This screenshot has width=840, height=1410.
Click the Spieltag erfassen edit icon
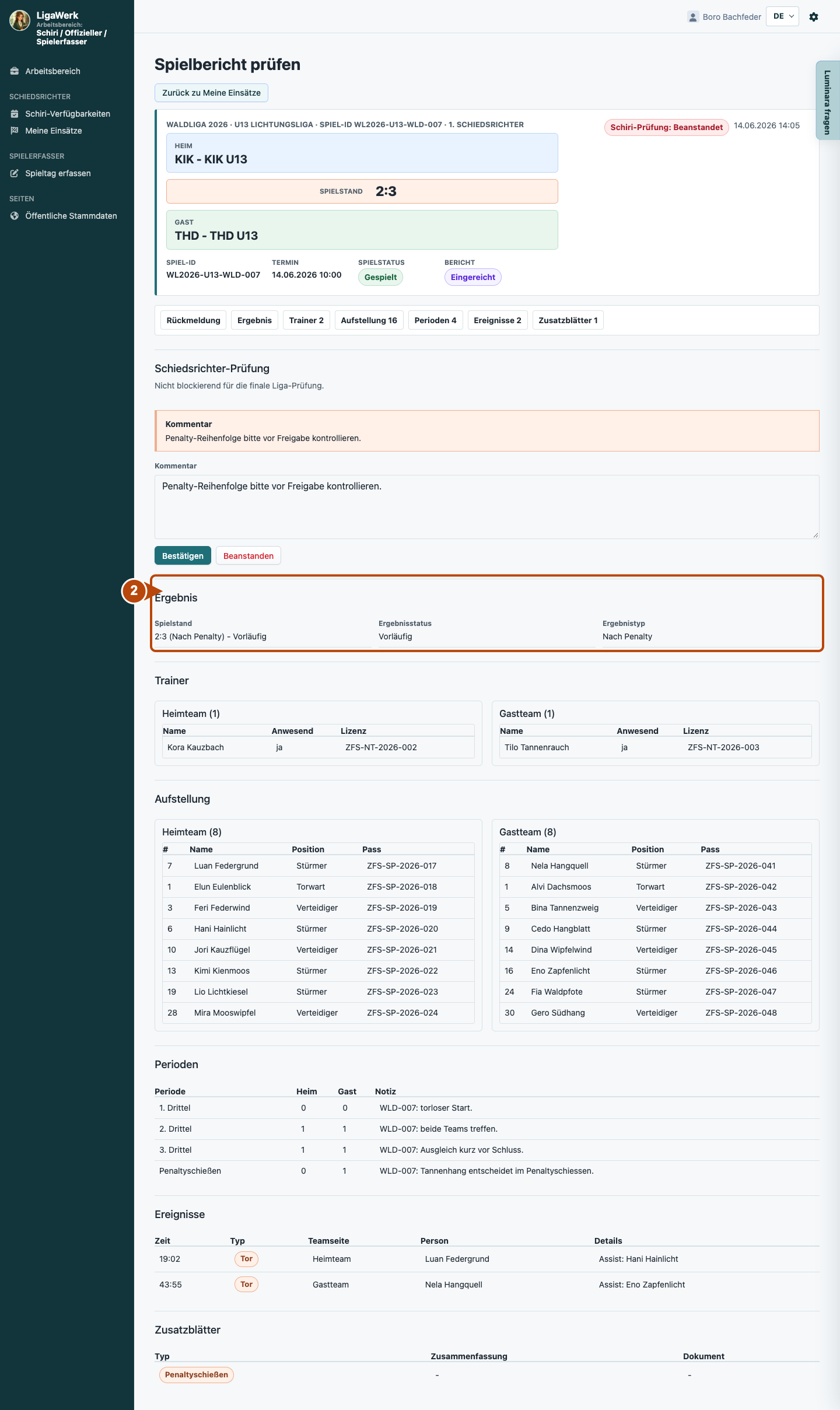click(x=15, y=173)
